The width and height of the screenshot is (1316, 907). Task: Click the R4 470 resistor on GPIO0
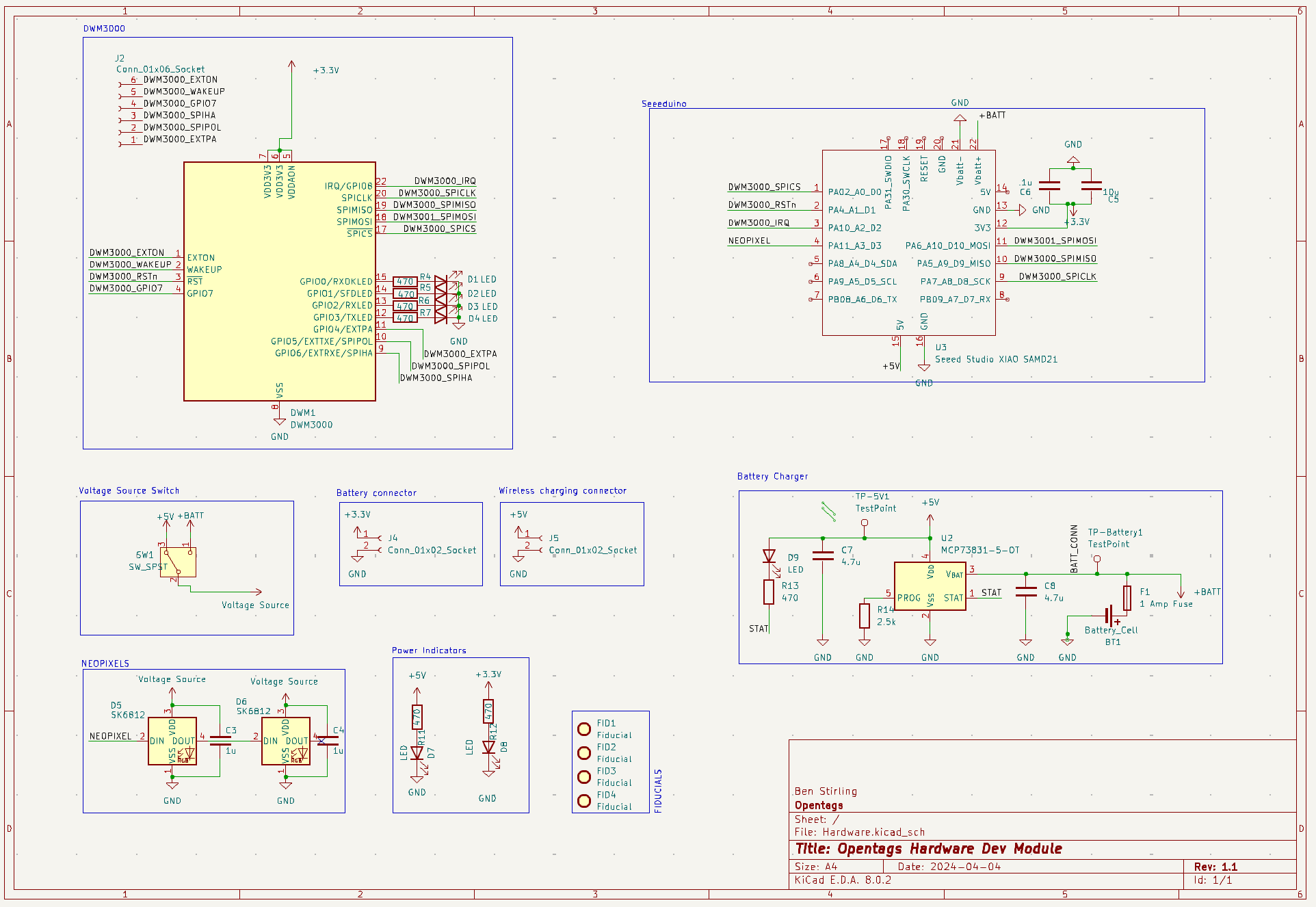click(x=405, y=281)
